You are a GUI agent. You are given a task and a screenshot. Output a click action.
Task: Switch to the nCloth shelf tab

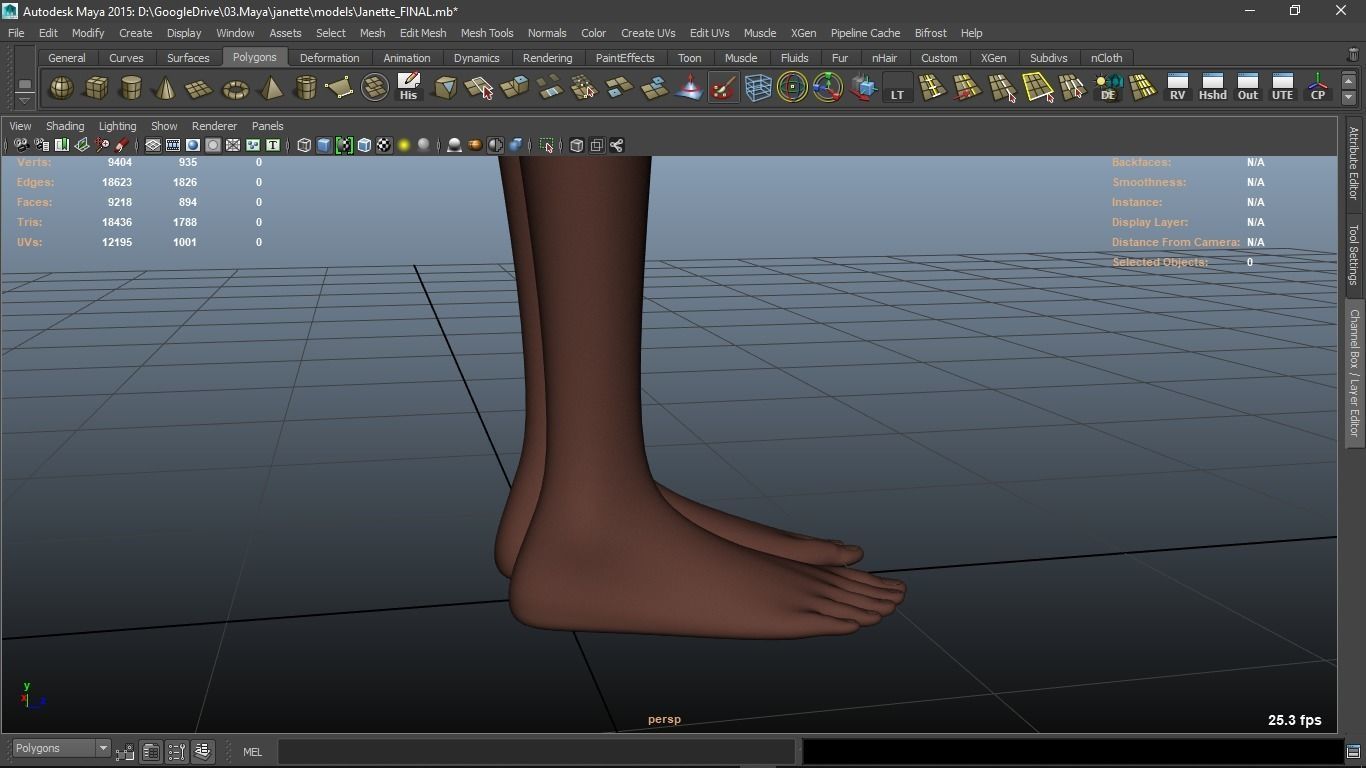[1106, 58]
